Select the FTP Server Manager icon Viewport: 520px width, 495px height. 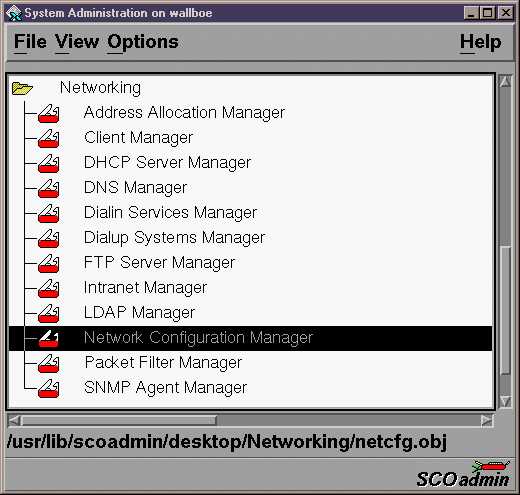[49, 263]
